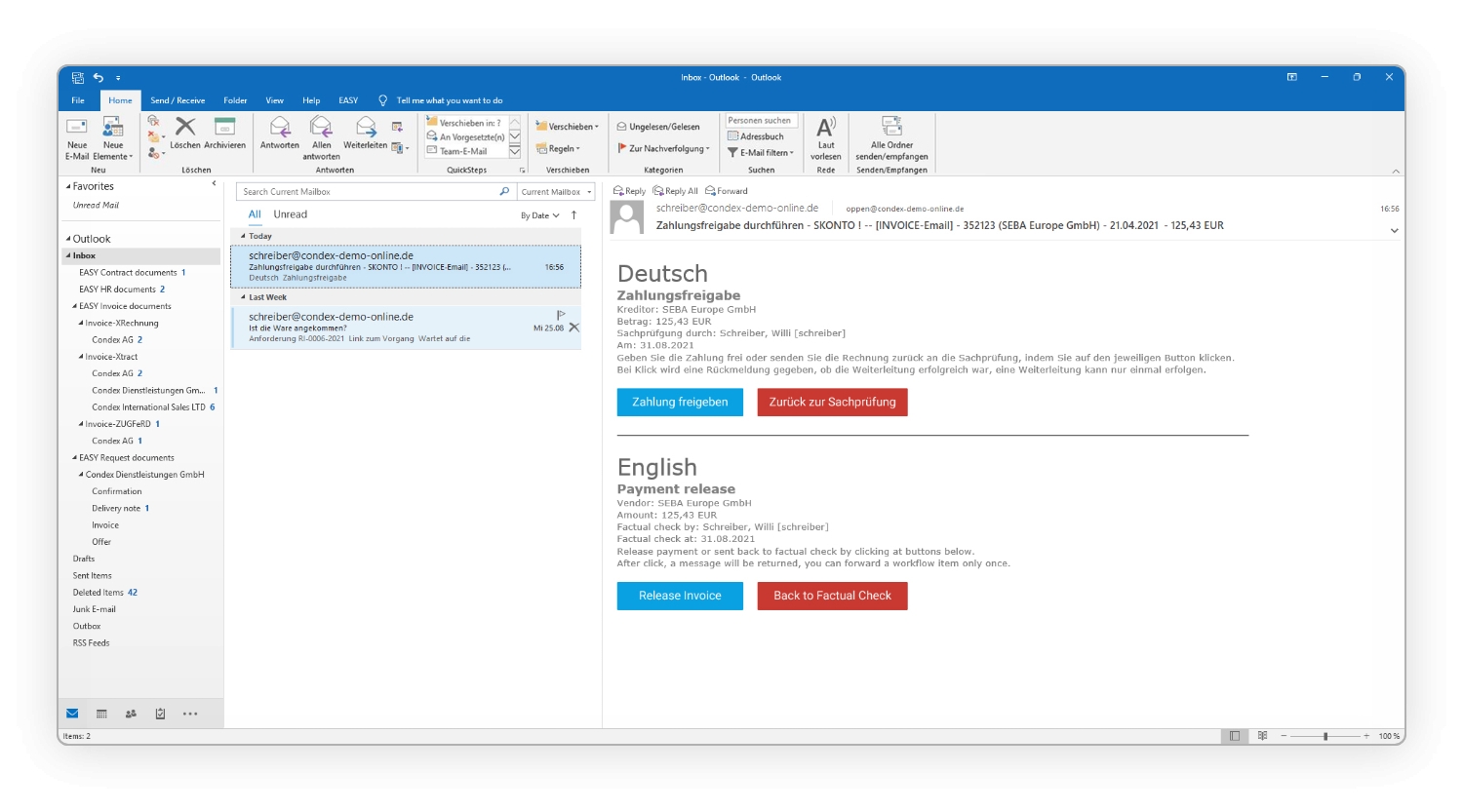Click the red Zurück zur Sachprüfung button
This screenshot has width=1463, height=812.
(832, 403)
